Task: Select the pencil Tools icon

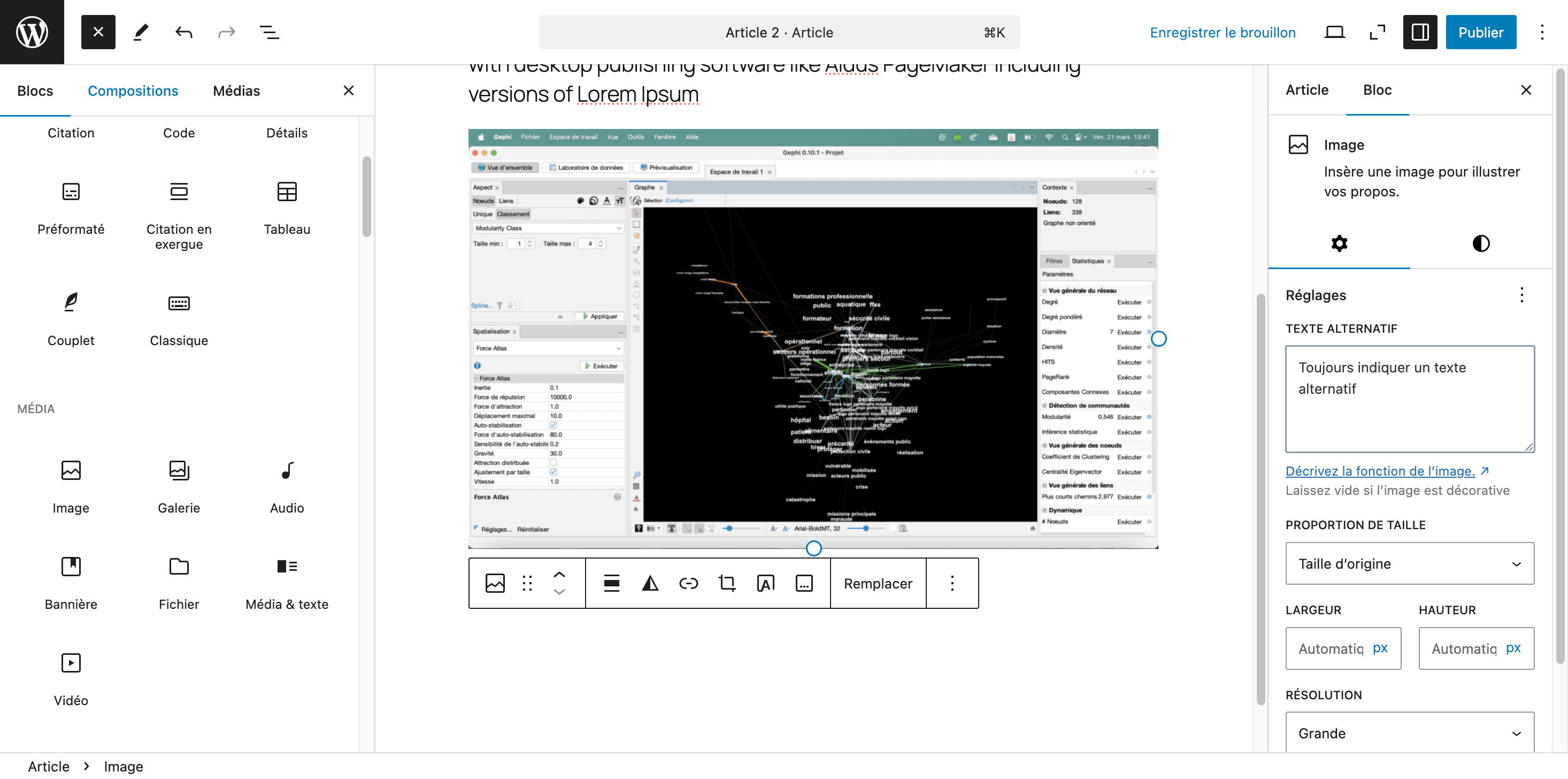Action: 141,32
